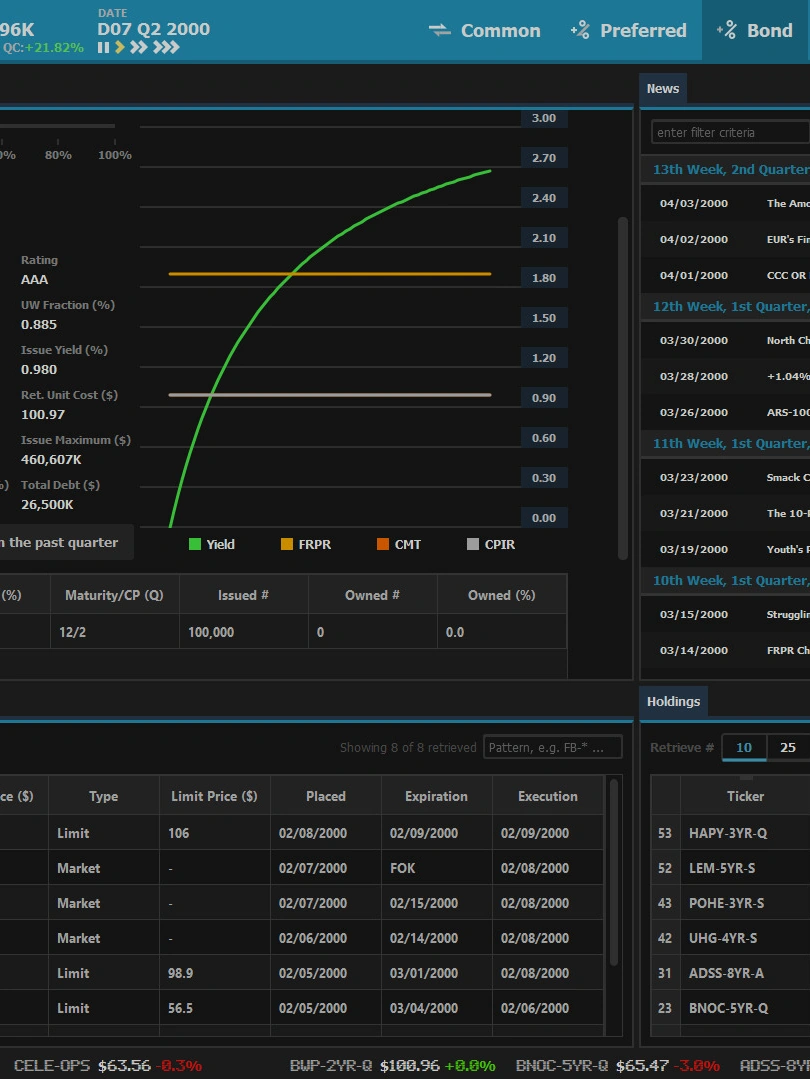Click the percent icon beside Preferred
The height and width of the screenshot is (1079, 810).
(x=580, y=30)
